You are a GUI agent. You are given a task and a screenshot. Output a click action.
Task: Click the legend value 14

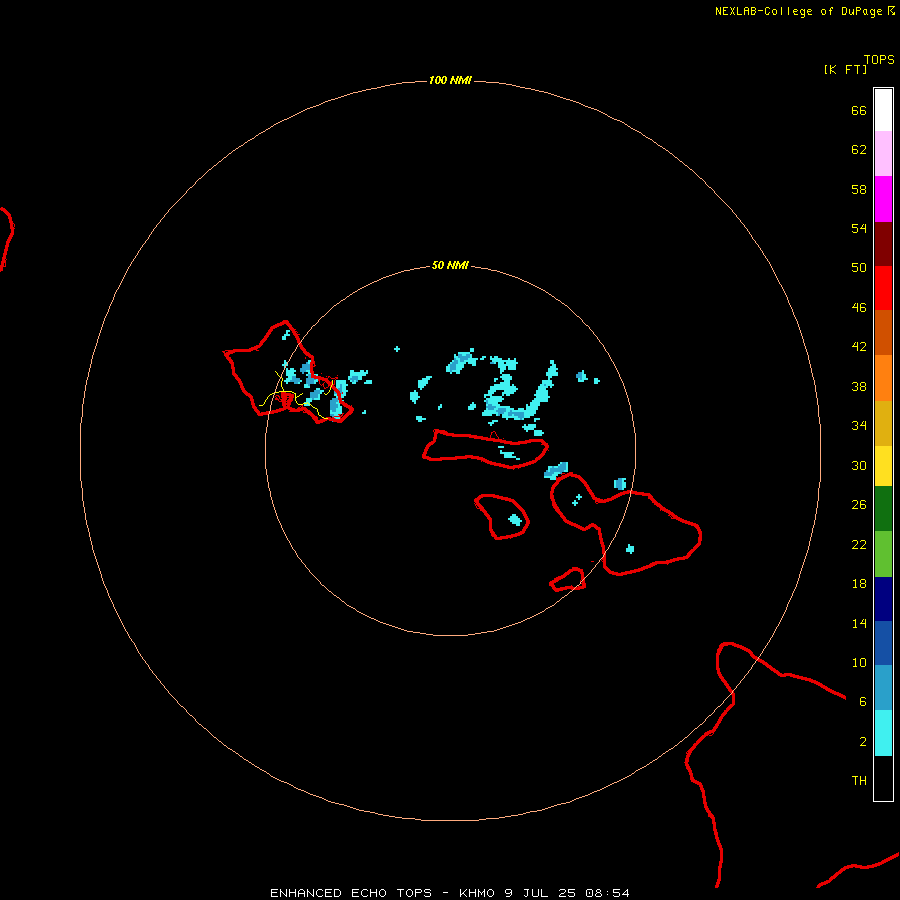(859, 623)
